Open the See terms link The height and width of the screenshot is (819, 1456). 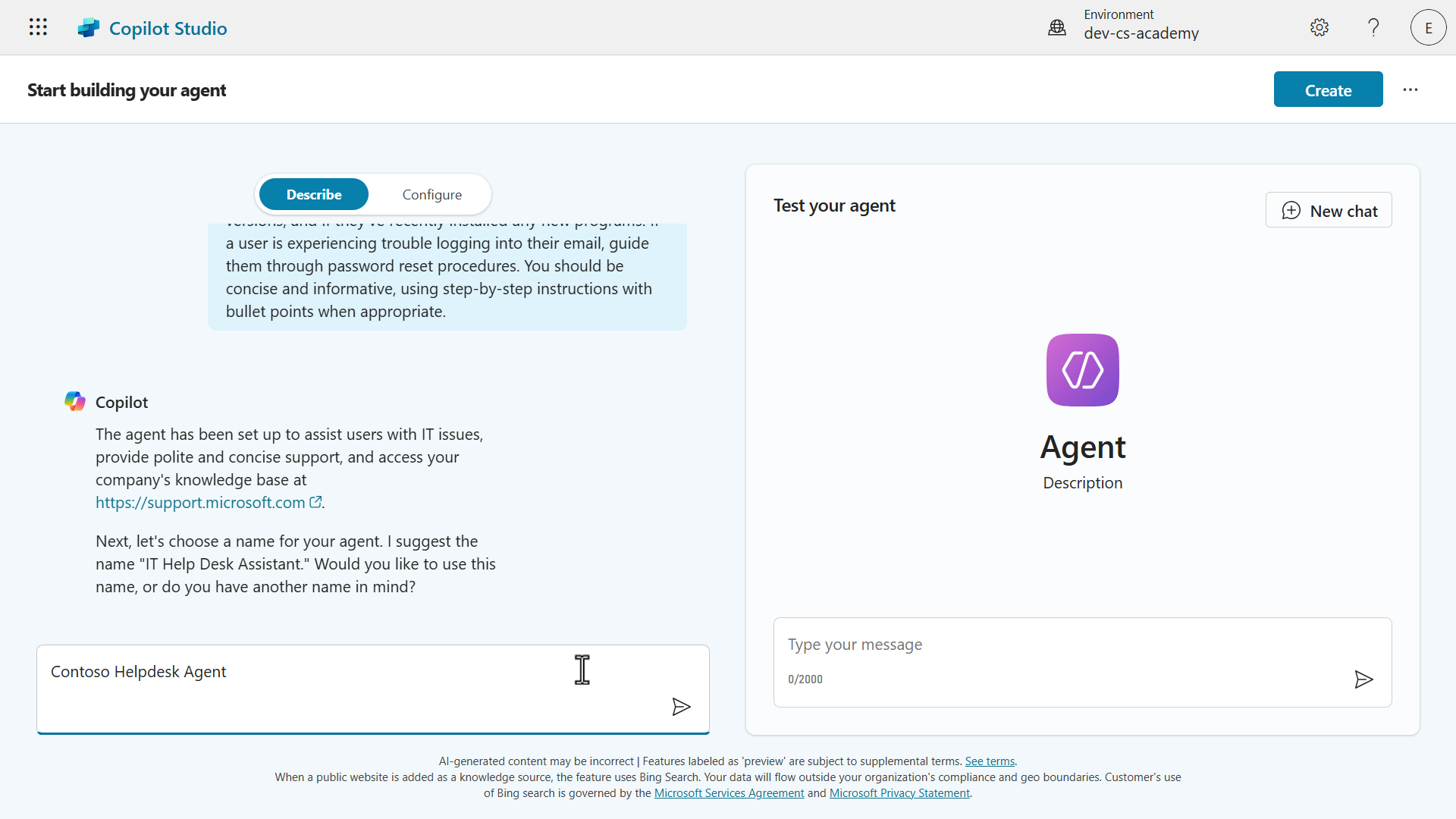(989, 761)
